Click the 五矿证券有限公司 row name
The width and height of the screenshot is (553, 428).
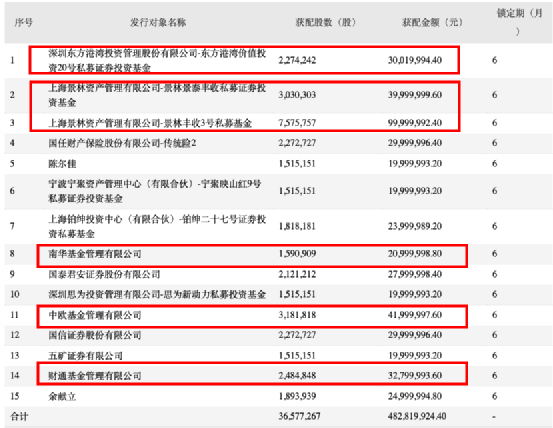click(x=85, y=356)
